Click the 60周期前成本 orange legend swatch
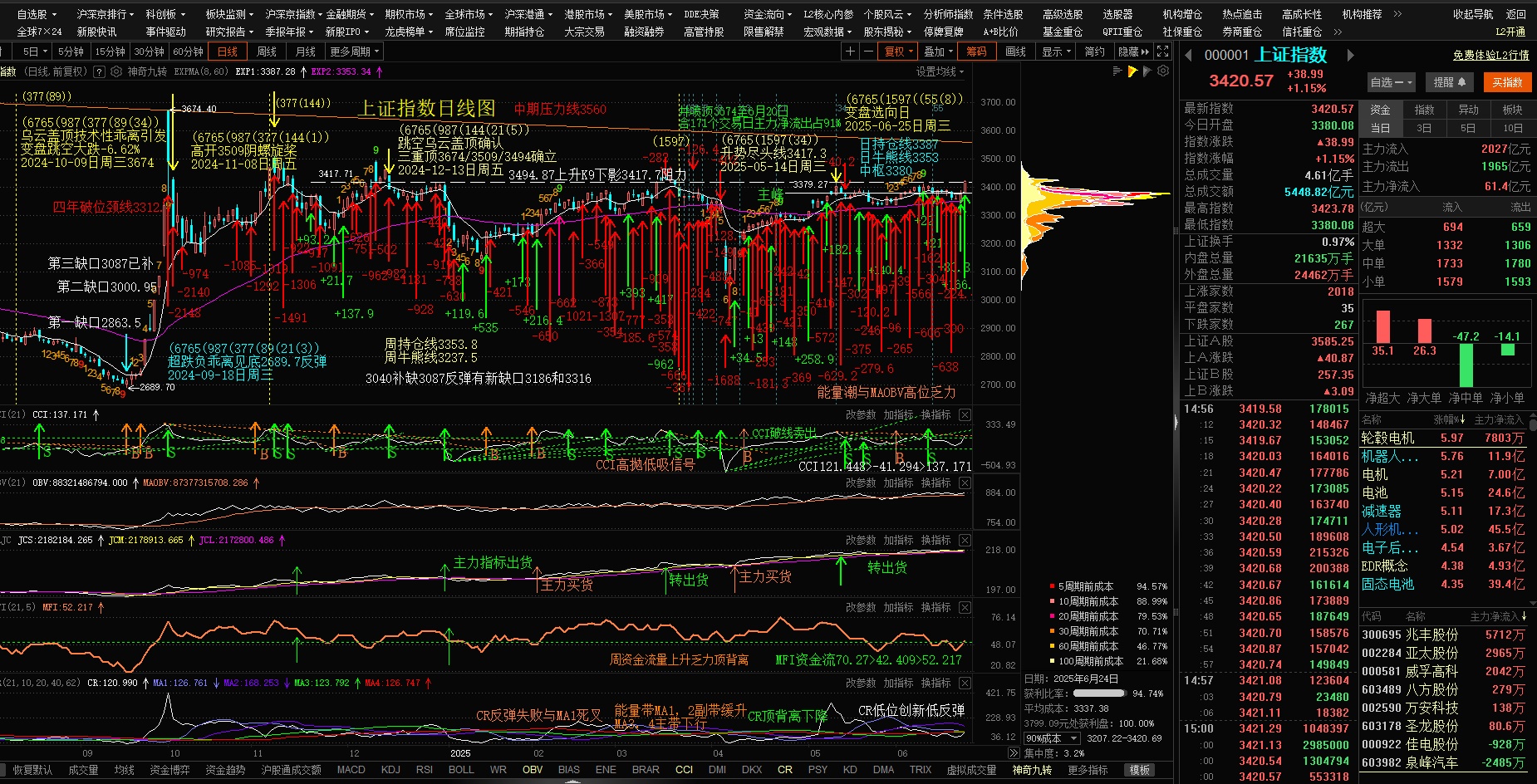The image size is (1537, 784). coord(1052,646)
